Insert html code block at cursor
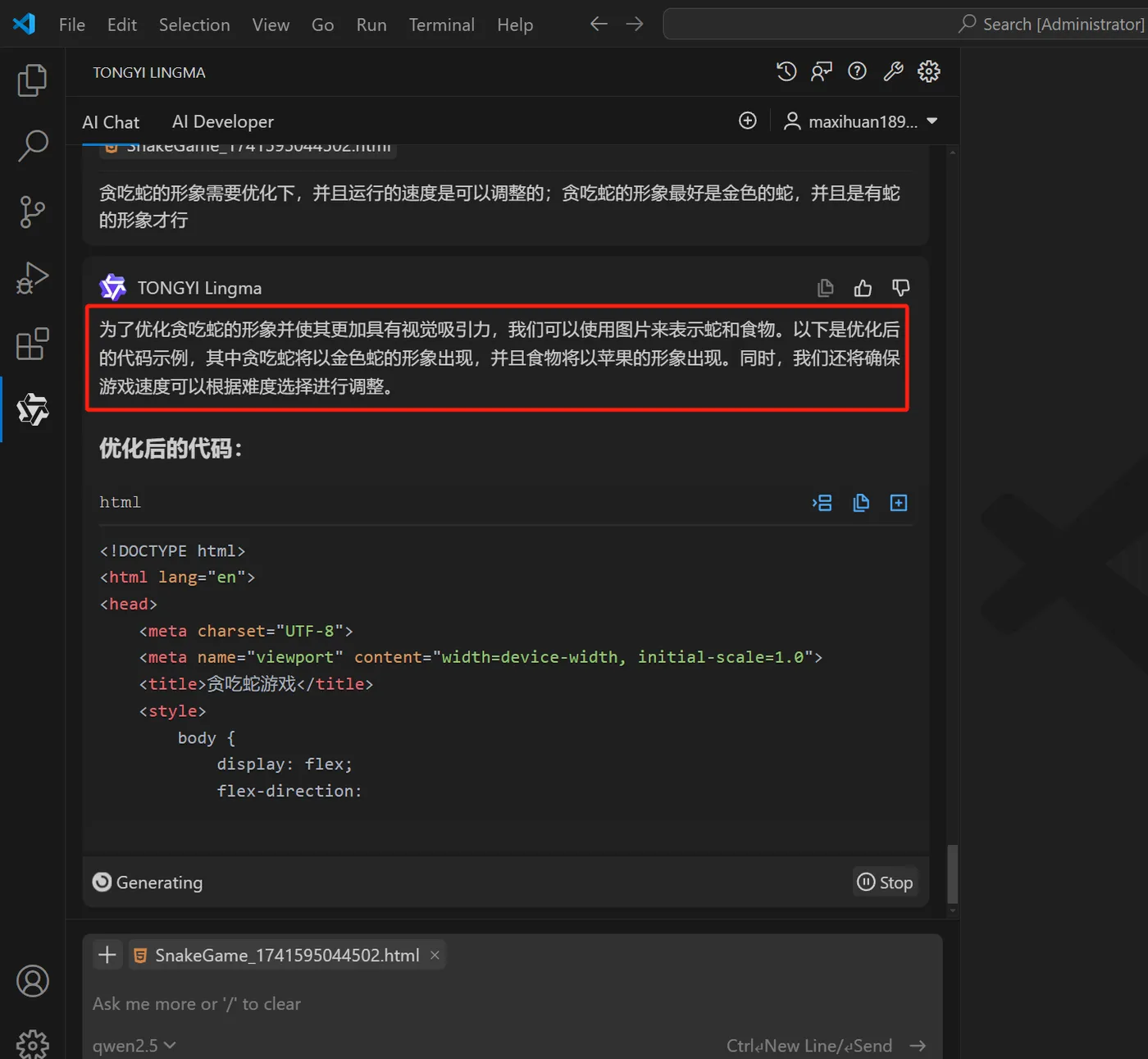Screen dimensions: 1148x1059 click(822, 503)
